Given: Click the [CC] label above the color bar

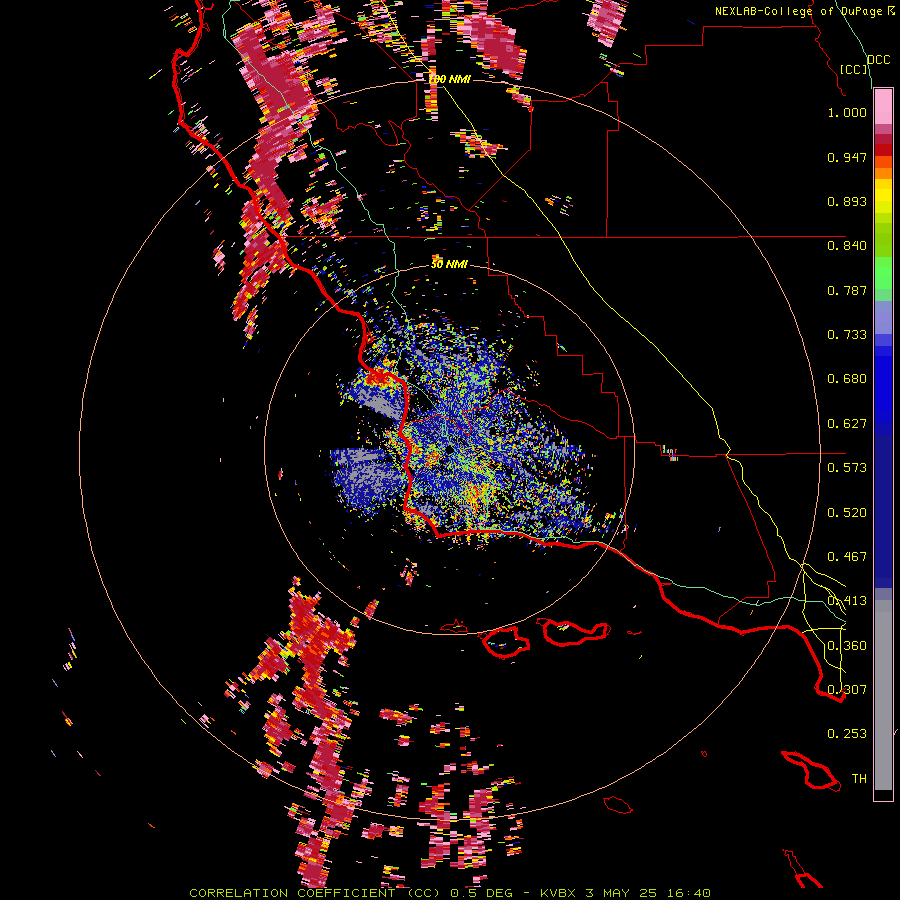Looking at the screenshot, I should pyautogui.click(x=854, y=69).
